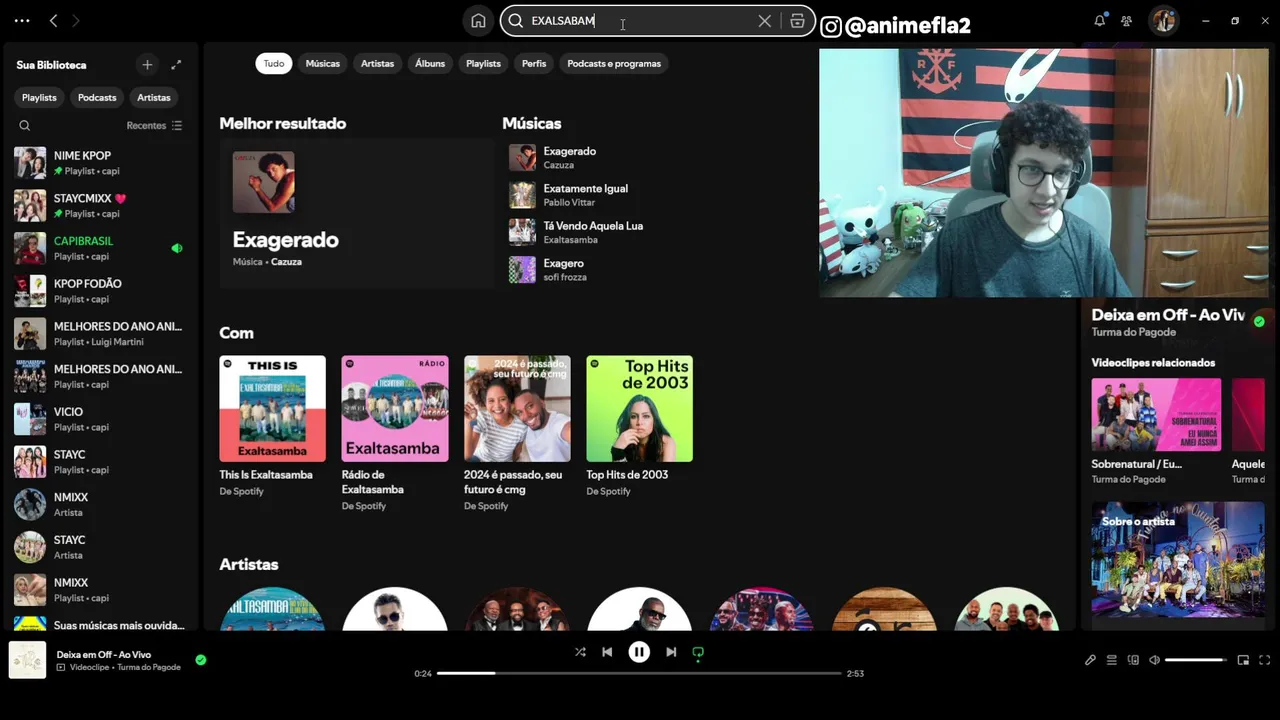Seek on the song progress bar

click(639, 673)
